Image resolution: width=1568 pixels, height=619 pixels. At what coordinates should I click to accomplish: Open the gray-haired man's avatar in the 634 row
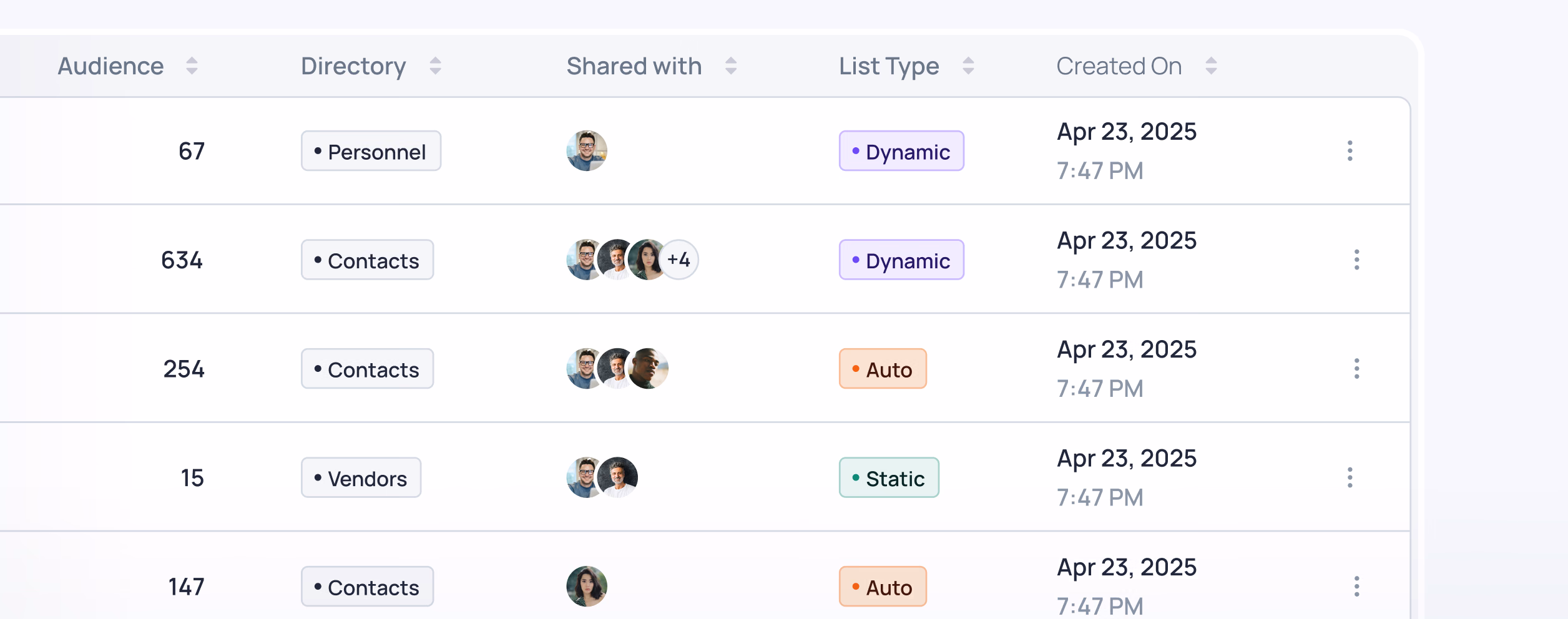(x=614, y=260)
